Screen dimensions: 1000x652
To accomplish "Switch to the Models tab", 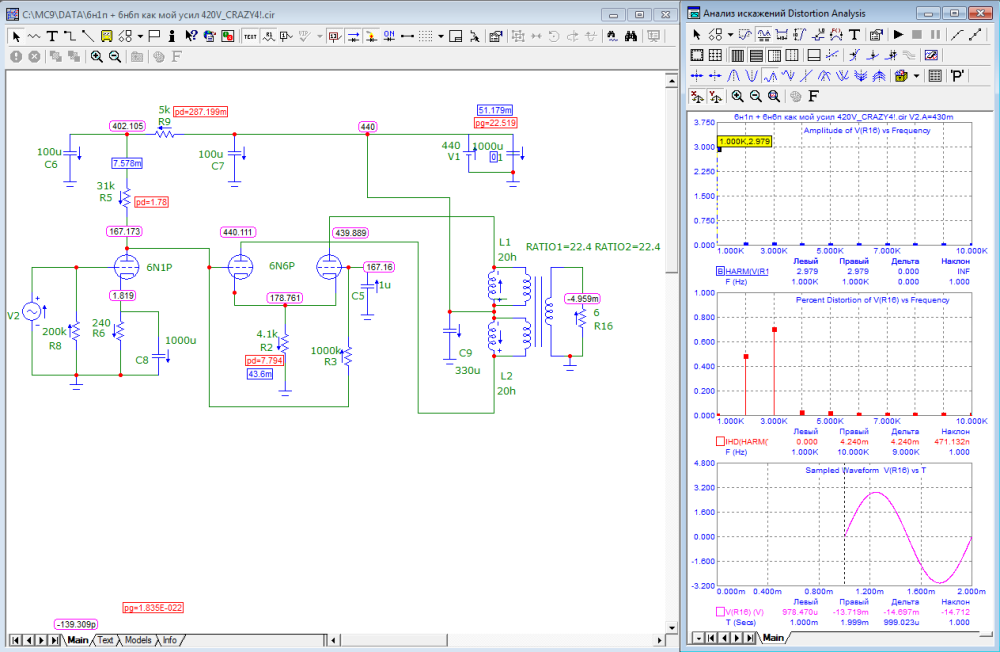I will (138, 640).
